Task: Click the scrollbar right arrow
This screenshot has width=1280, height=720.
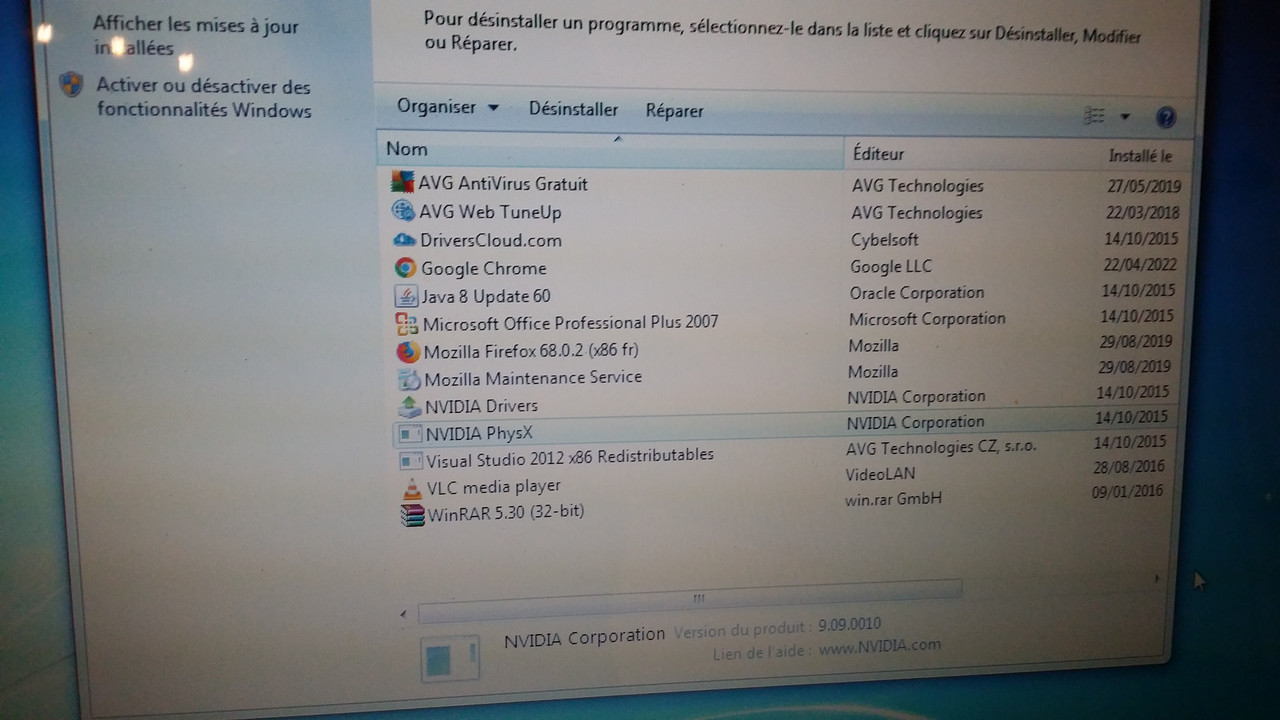Action: click(x=1156, y=578)
